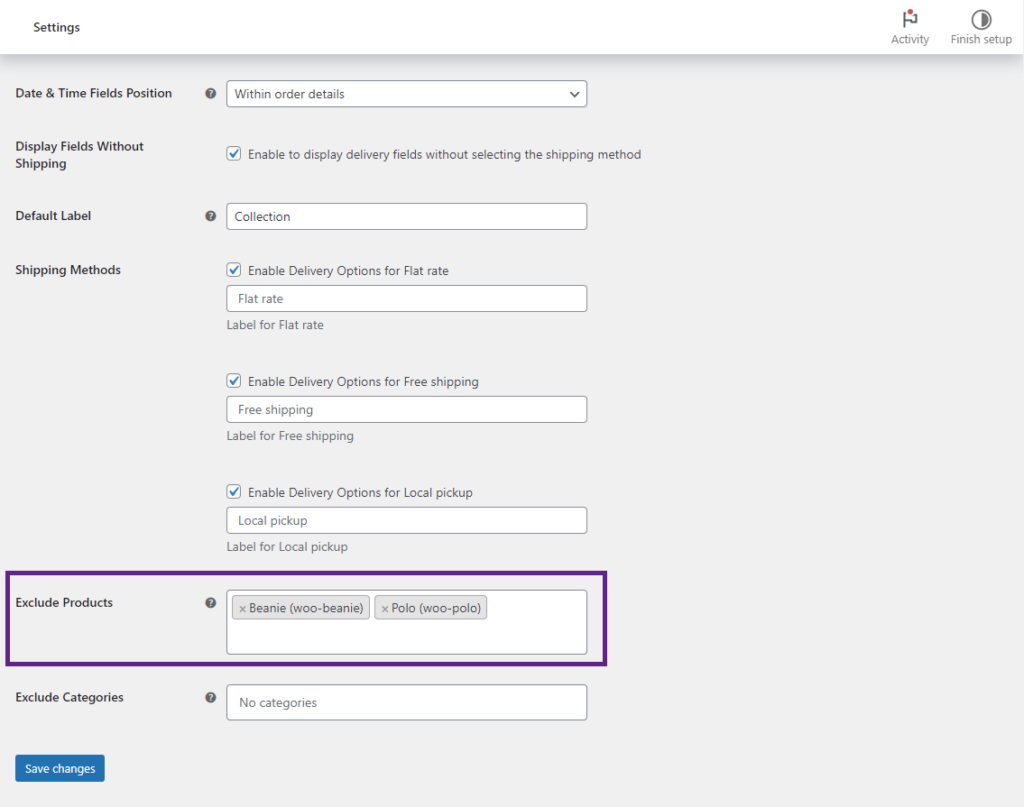Open the Activity panel flag icon
Viewport: 1024px width, 807px height.
pyautogui.click(x=910, y=18)
